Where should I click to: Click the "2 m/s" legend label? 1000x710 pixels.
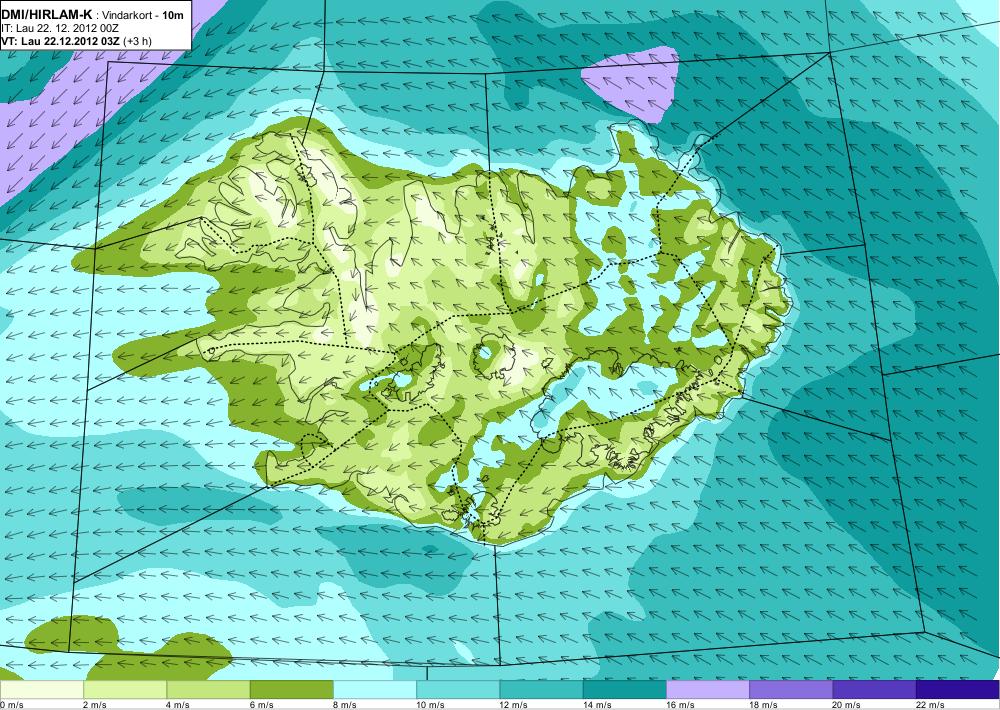(95, 704)
